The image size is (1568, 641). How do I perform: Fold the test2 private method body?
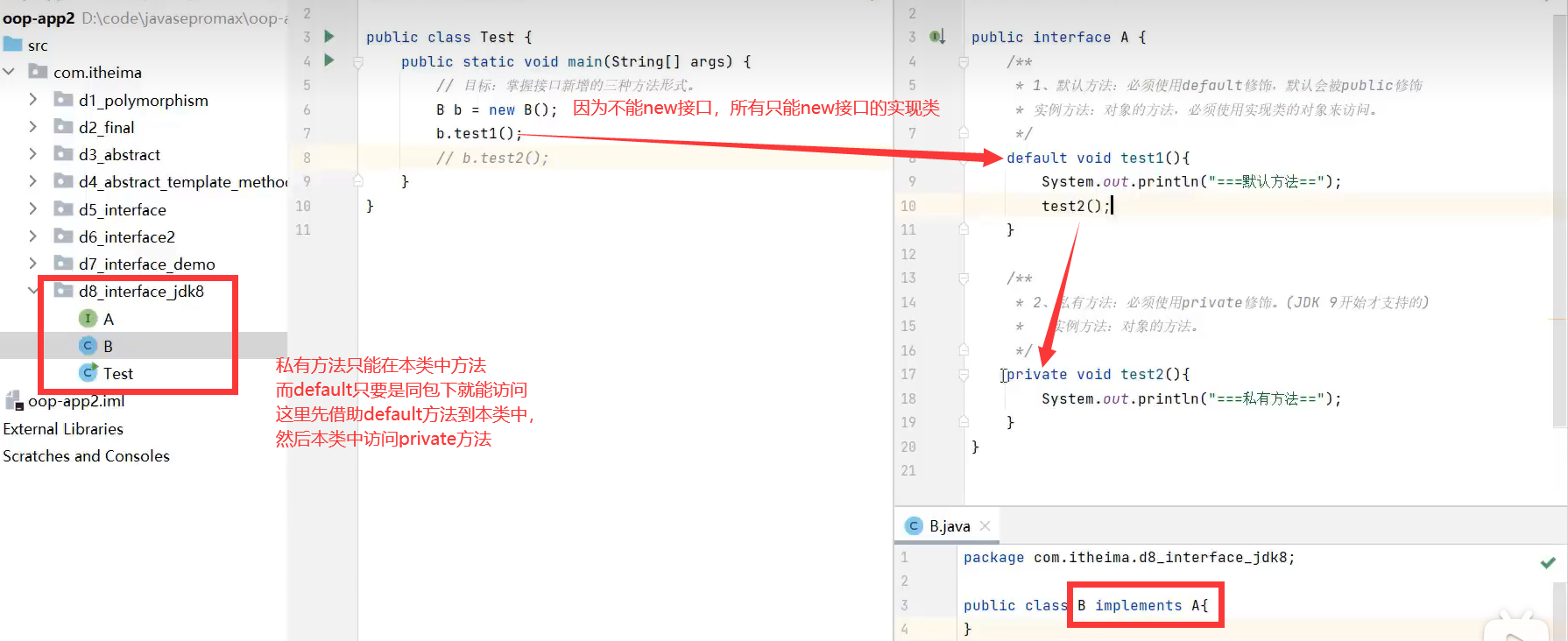pos(964,375)
